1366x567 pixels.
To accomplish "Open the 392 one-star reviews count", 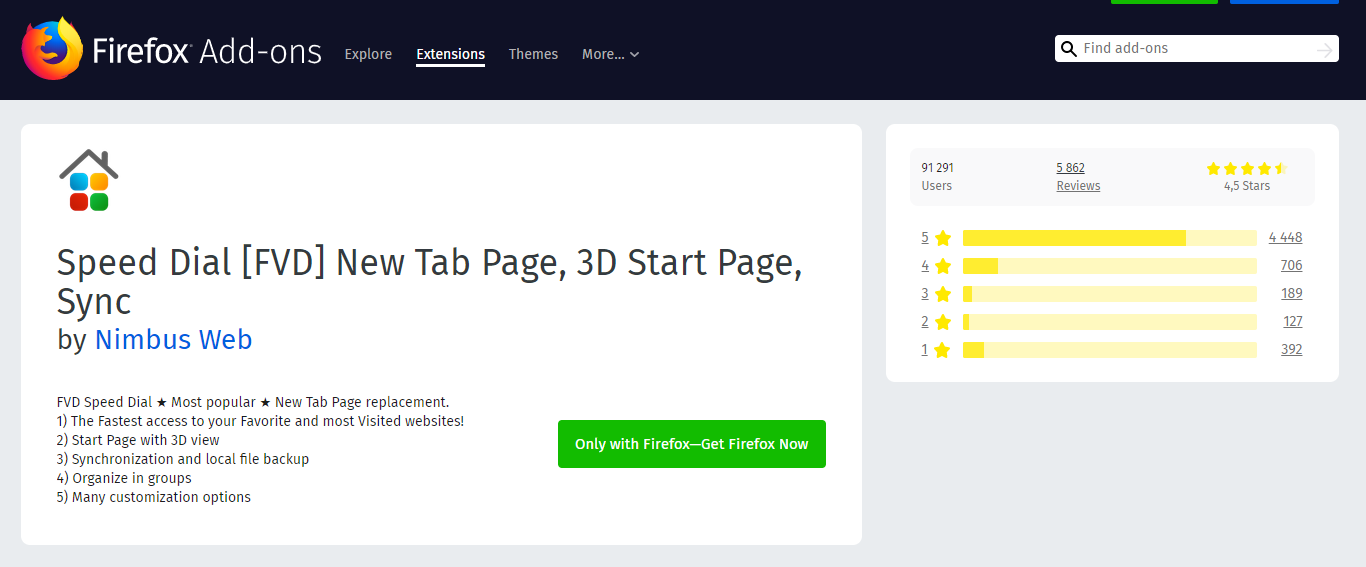I will [x=1291, y=350].
